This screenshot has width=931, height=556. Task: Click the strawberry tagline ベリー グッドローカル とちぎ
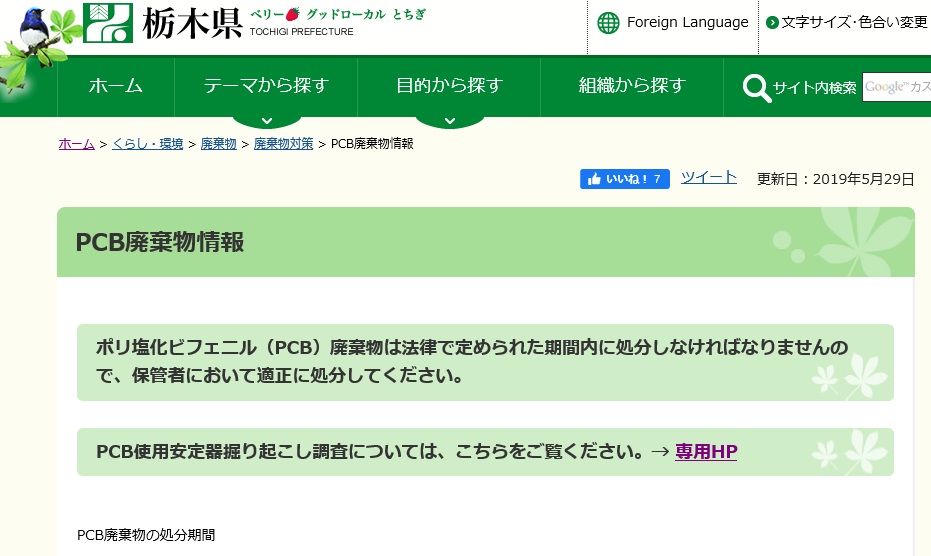point(337,15)
